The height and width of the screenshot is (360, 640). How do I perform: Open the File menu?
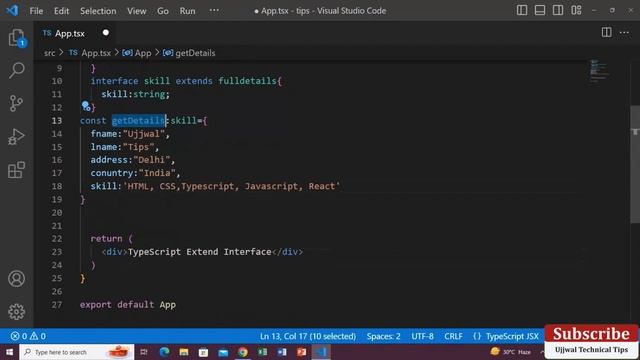coord(36,11)
